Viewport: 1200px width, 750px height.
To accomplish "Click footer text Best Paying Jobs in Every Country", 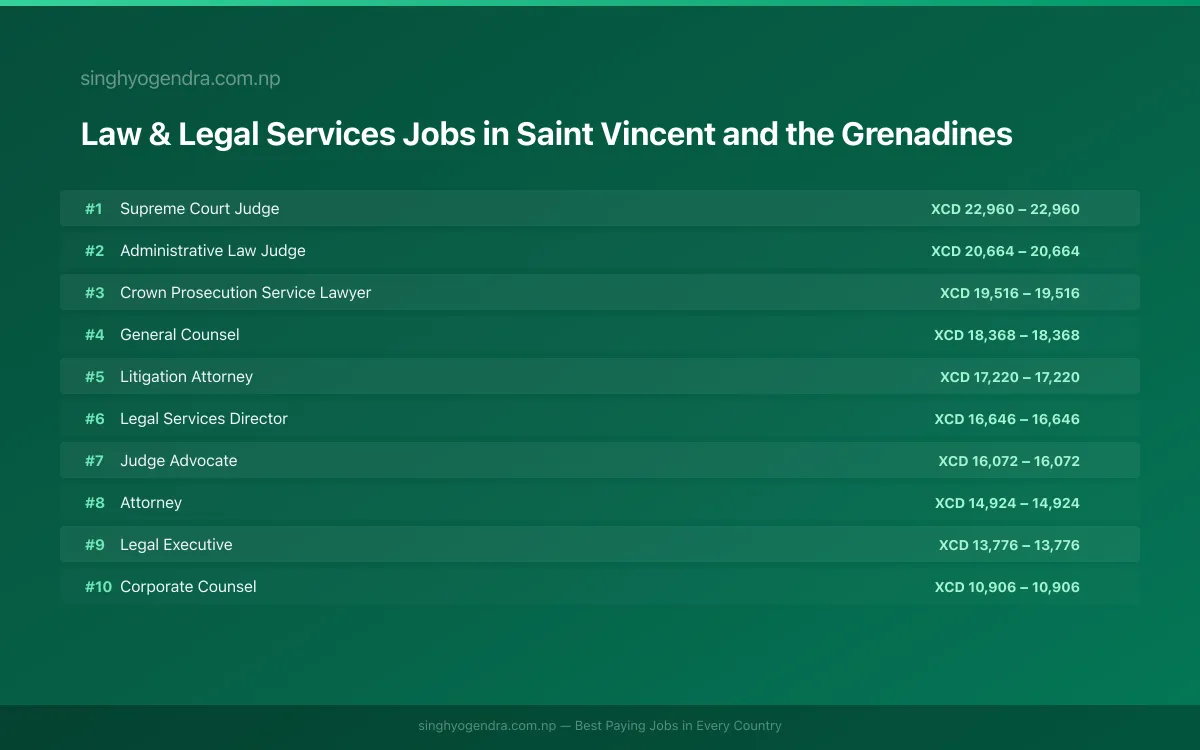I will (678, 726).
